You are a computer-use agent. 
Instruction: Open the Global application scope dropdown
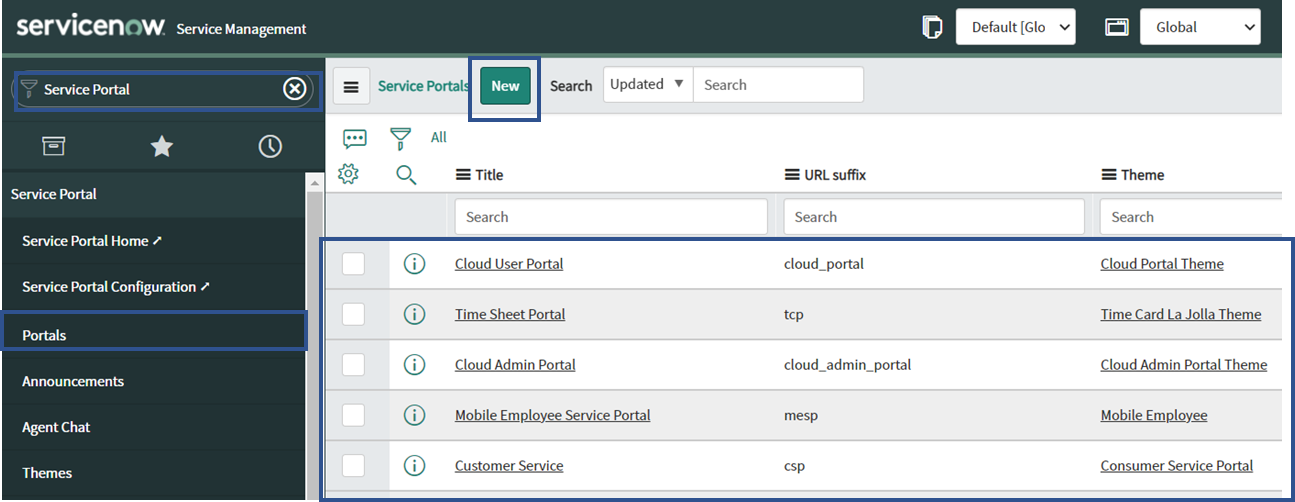(1200, 27)
